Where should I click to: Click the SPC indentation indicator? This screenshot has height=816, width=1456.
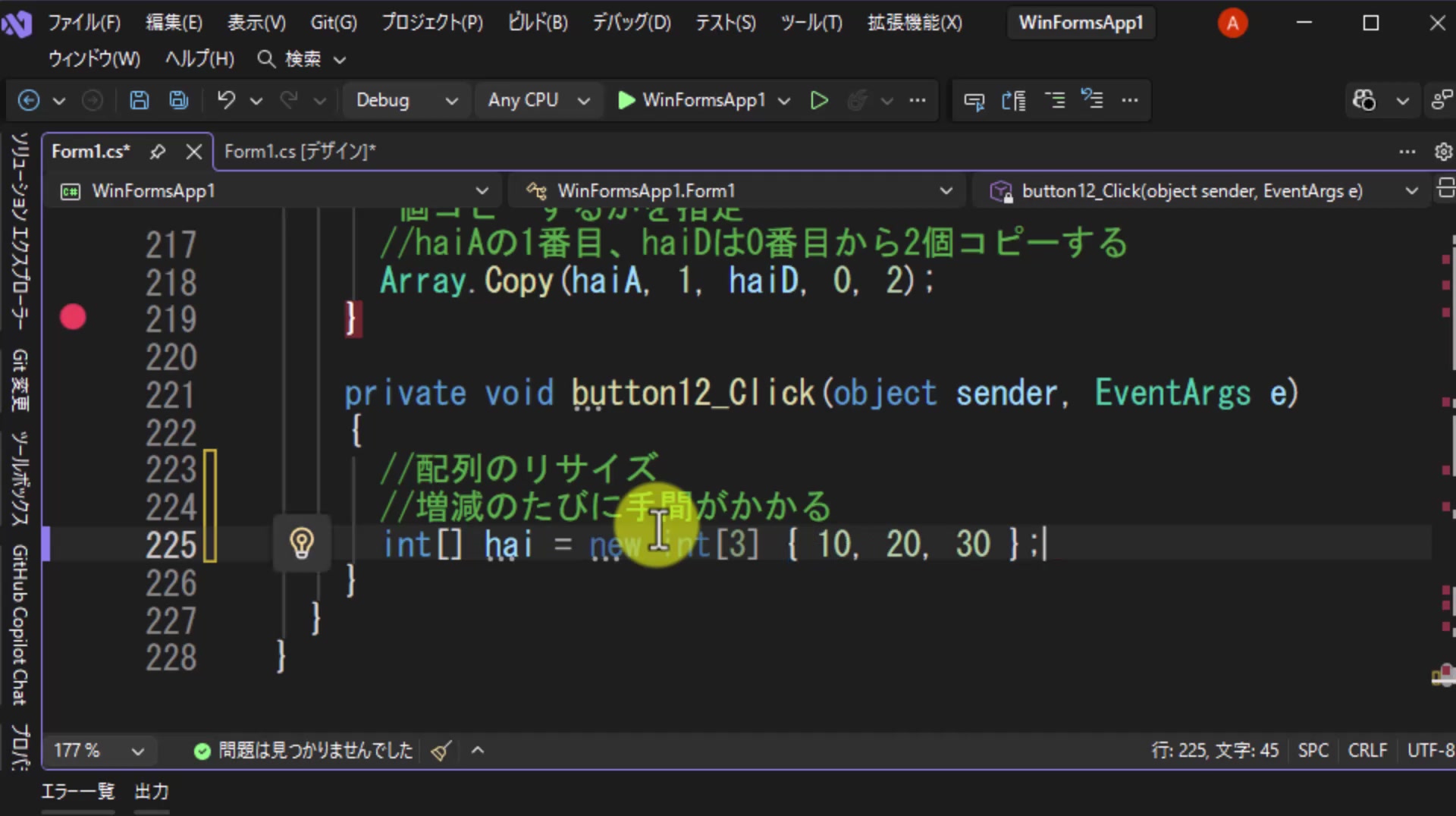pyautogui.click(x=1313, y=751)
